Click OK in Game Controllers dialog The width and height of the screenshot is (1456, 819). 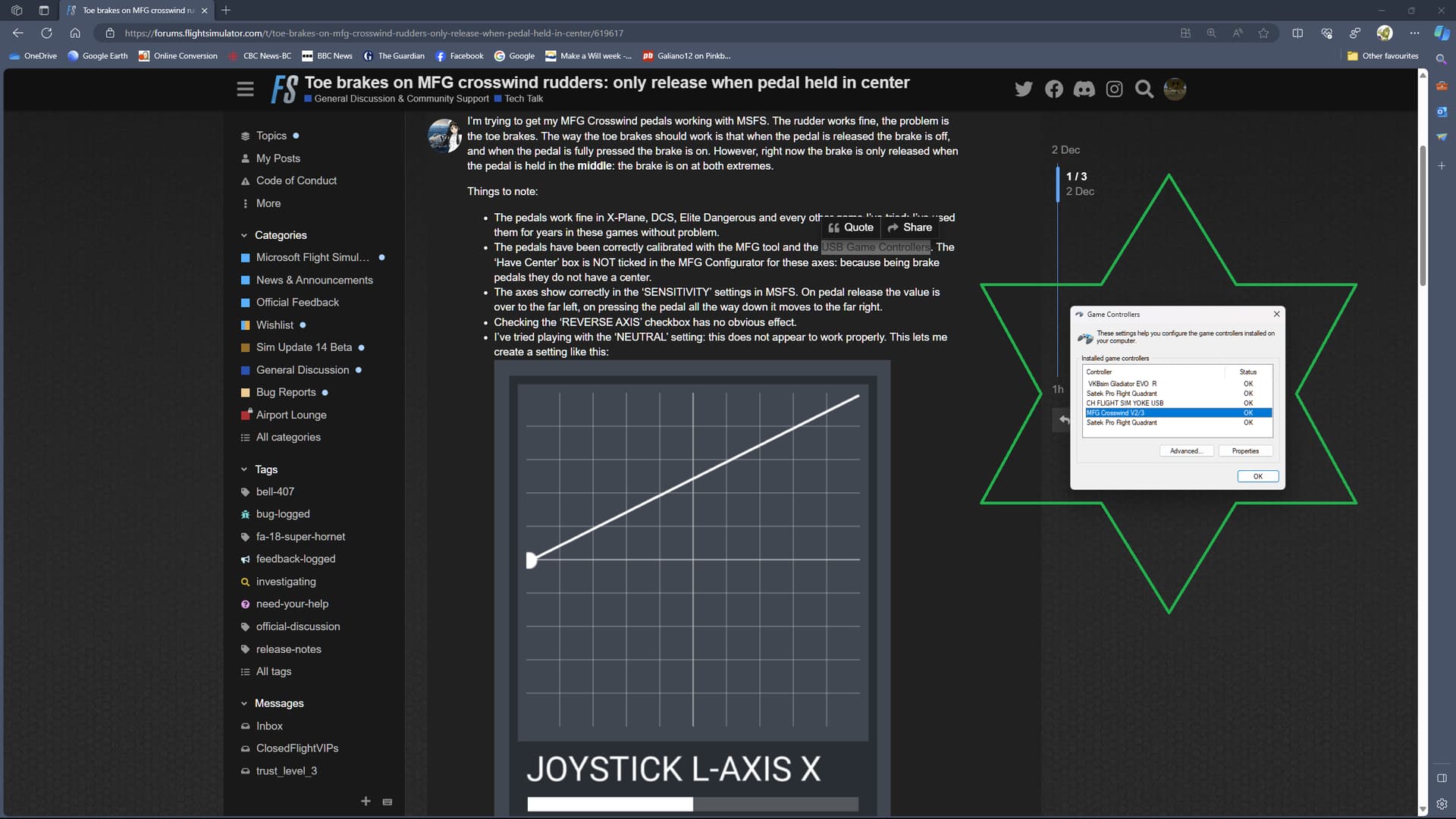pos(1257,477)
